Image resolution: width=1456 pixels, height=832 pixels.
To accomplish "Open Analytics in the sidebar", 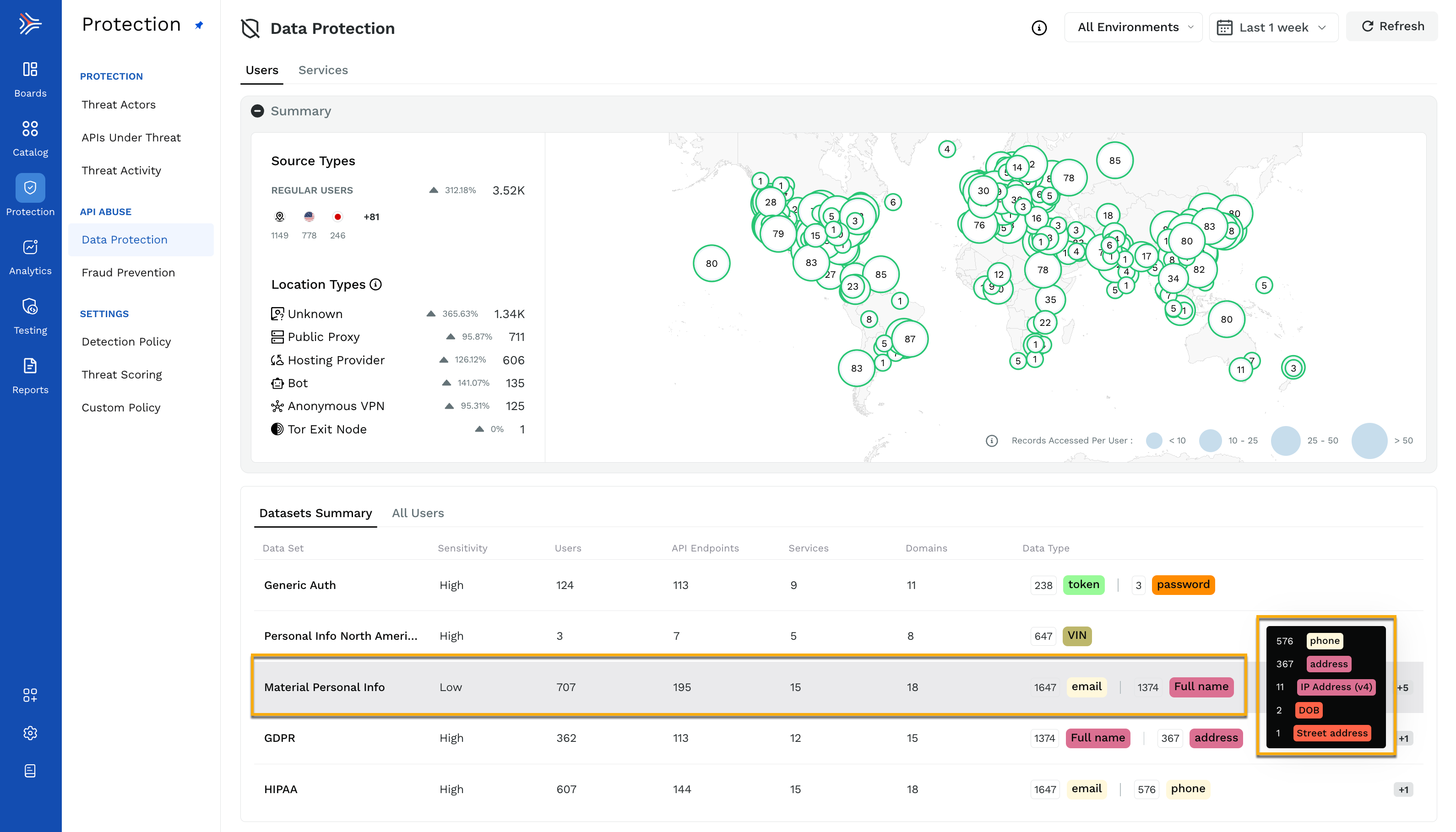I will pyautogui.click(x=30, y=257).
